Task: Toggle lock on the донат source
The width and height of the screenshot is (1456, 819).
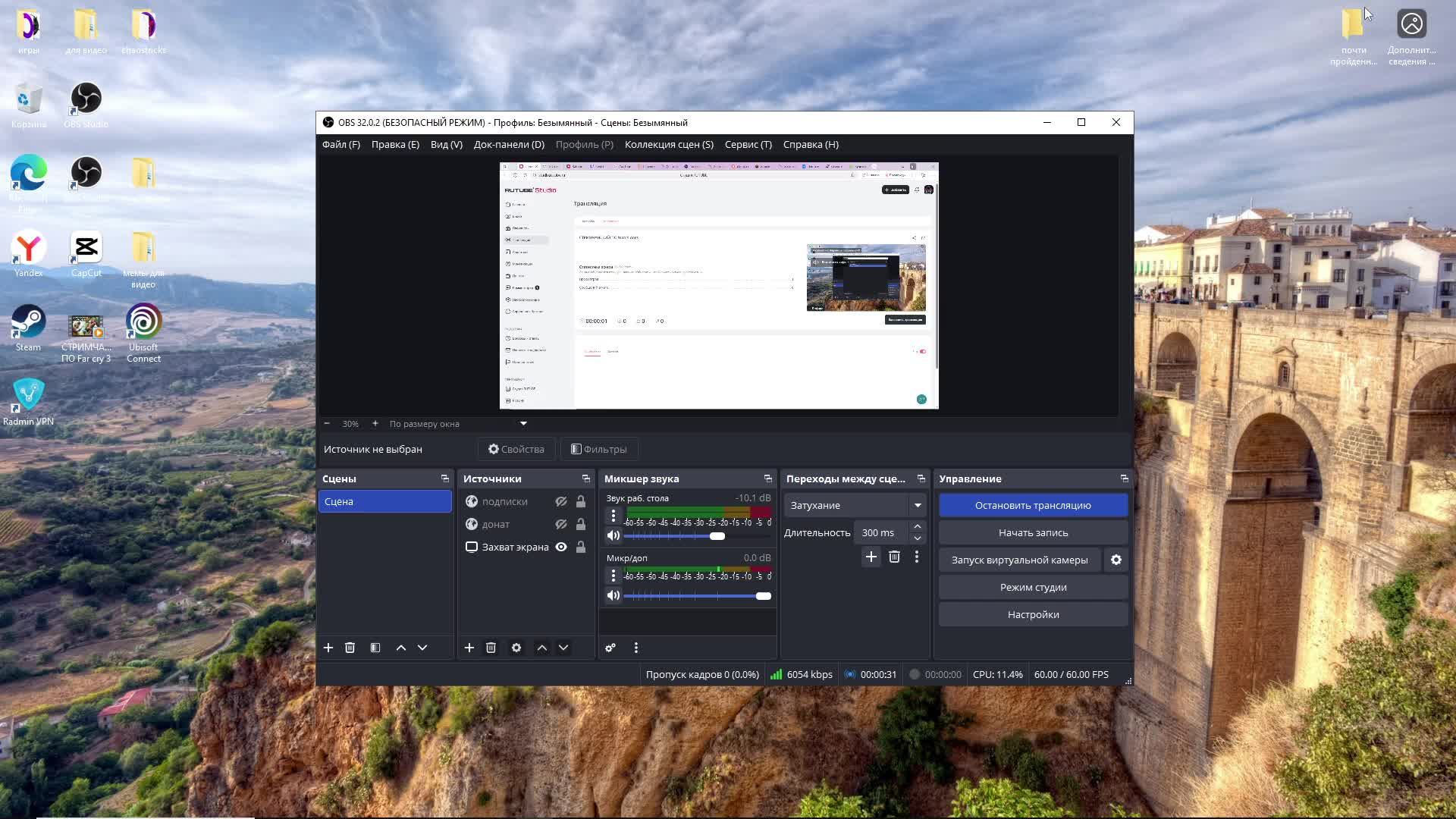Action: (581, 524)
